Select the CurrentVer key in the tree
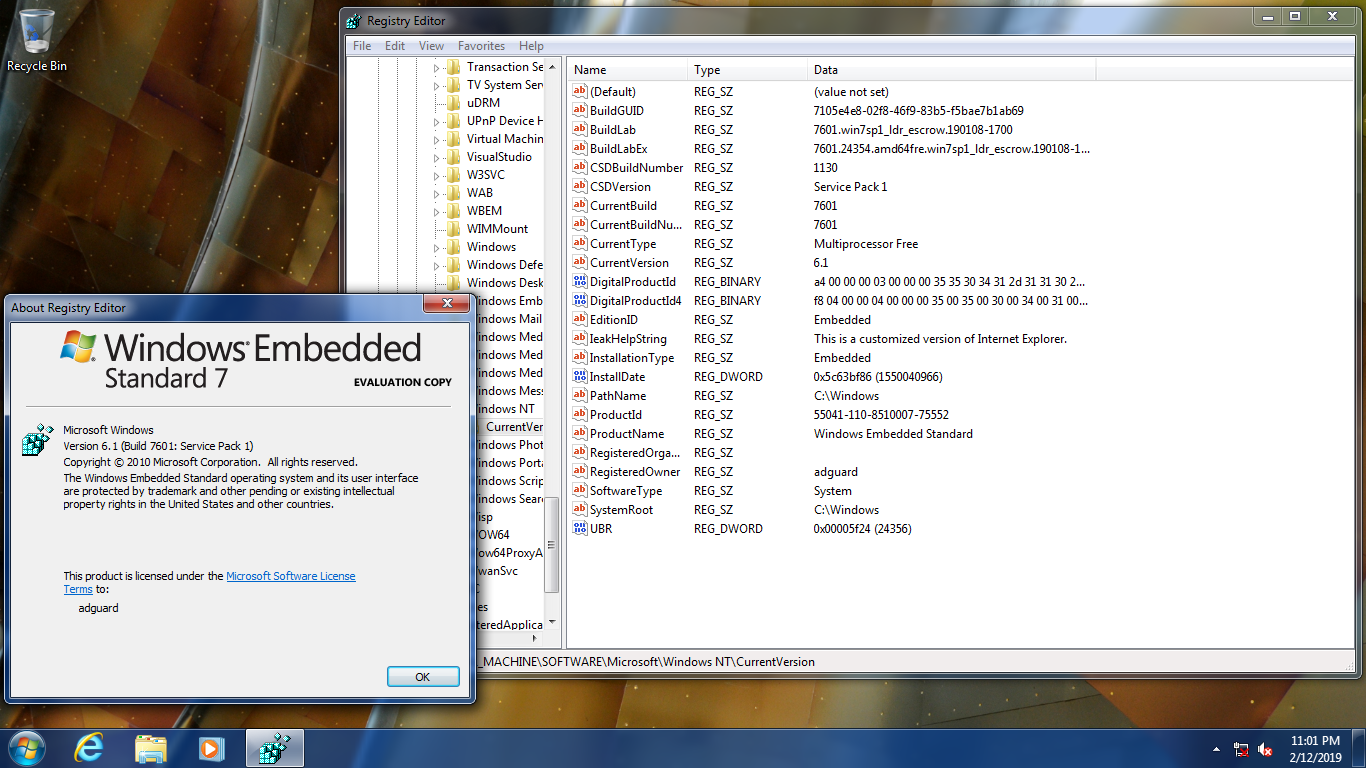Screen dimensions: 1366x768 coord(513,427)
